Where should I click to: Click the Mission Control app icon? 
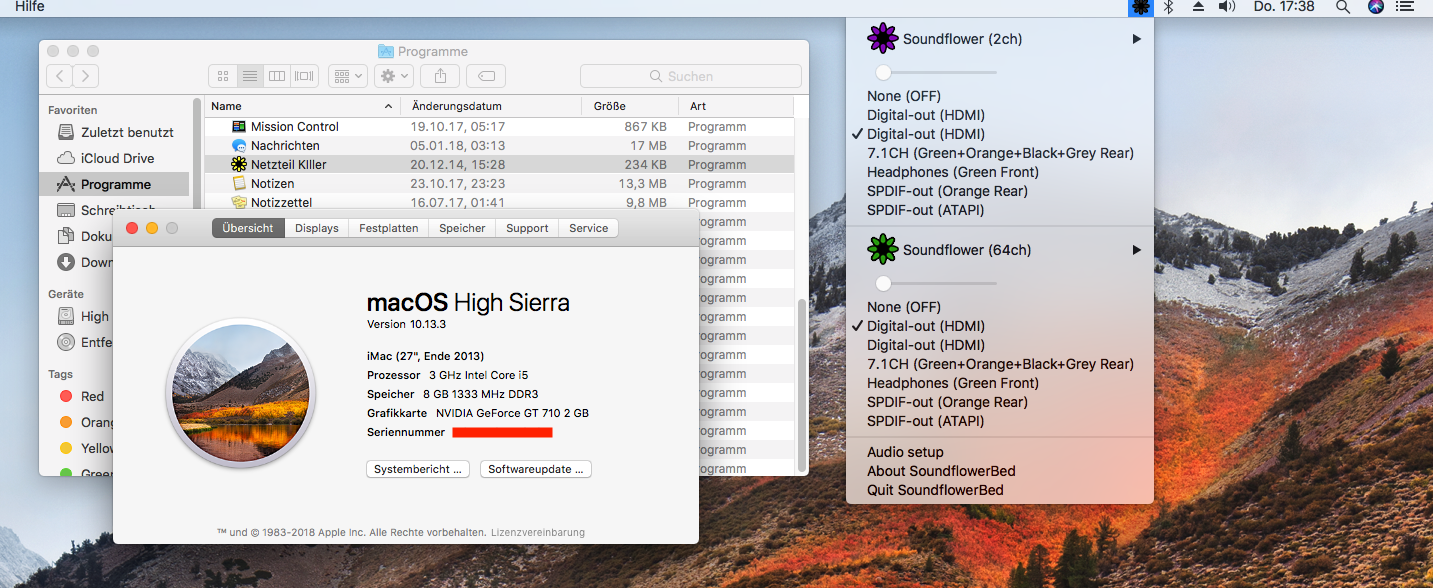point(239,127)
